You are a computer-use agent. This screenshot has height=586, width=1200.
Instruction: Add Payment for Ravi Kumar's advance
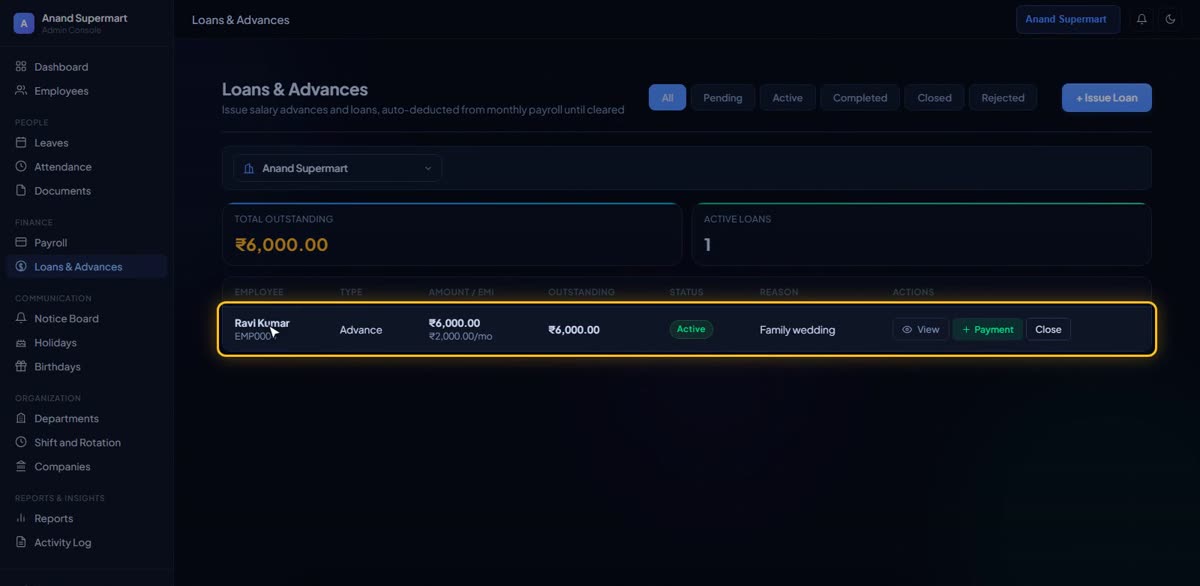tap(987, 329)
